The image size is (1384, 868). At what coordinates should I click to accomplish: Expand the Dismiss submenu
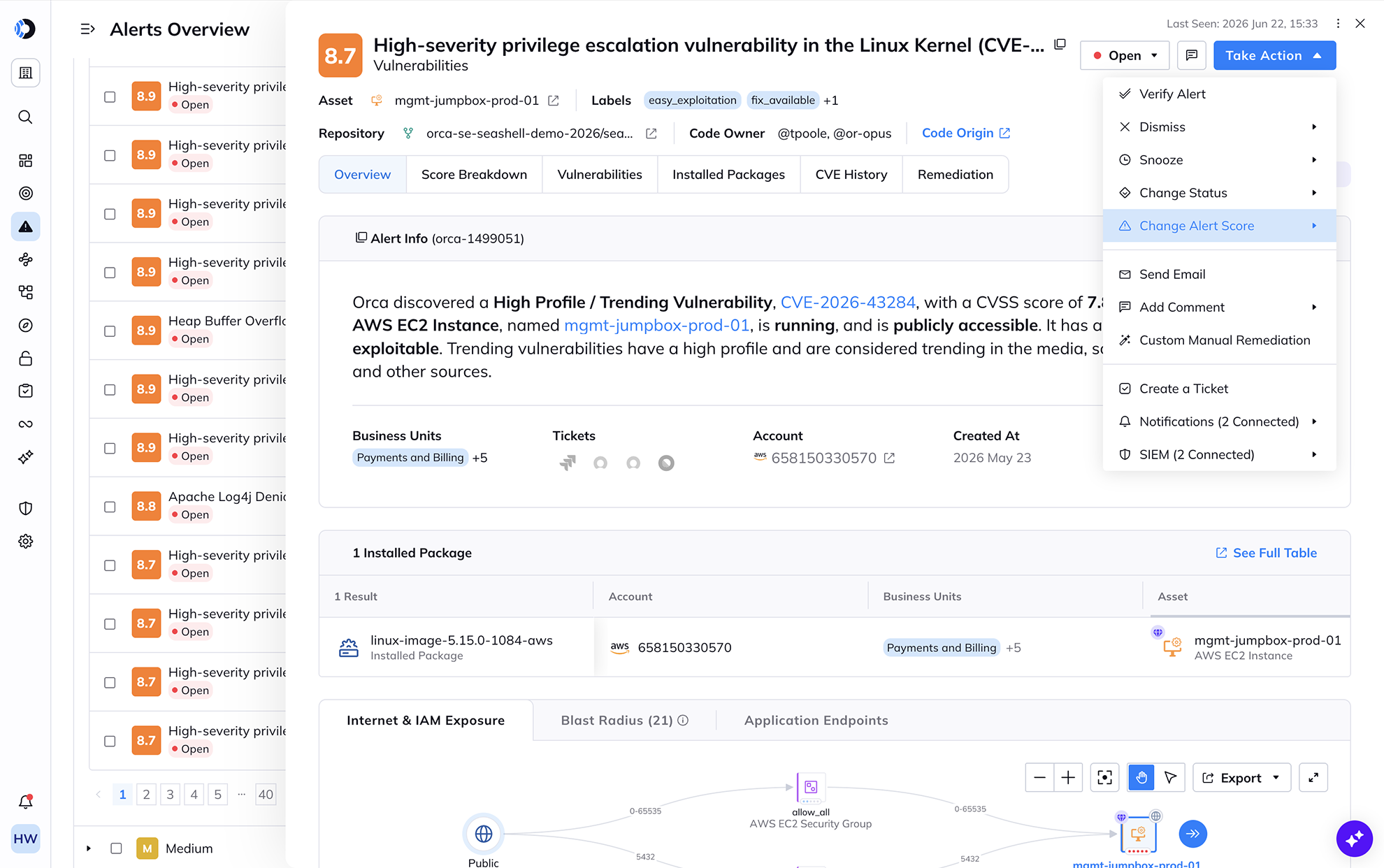click(1219, 127)
